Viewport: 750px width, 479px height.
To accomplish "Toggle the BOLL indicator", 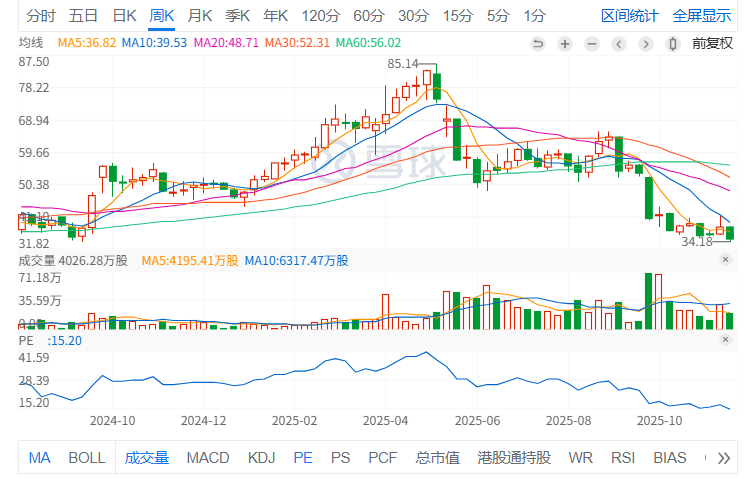I will [x=87, y=458].
